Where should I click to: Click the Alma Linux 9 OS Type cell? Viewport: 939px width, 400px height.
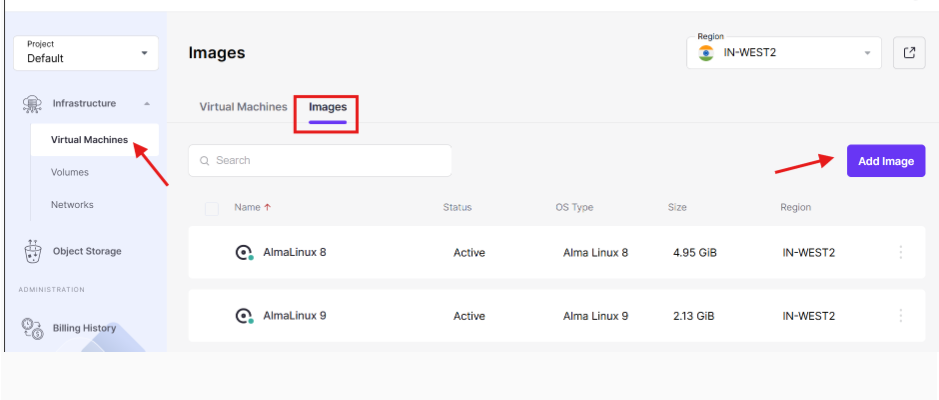coord(595,316)
